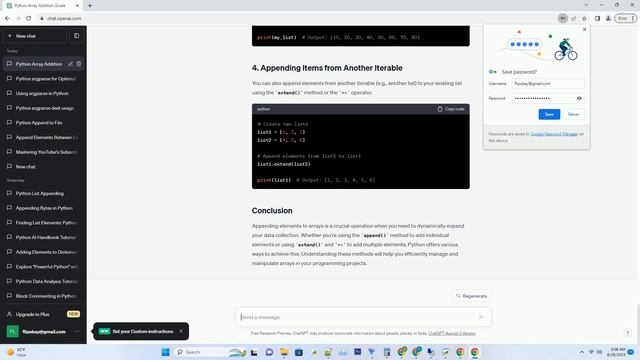The height and width of the screenshot is (360, 640).
Task: Share this page using the toolbar share icon
Action: coord(573,18)
